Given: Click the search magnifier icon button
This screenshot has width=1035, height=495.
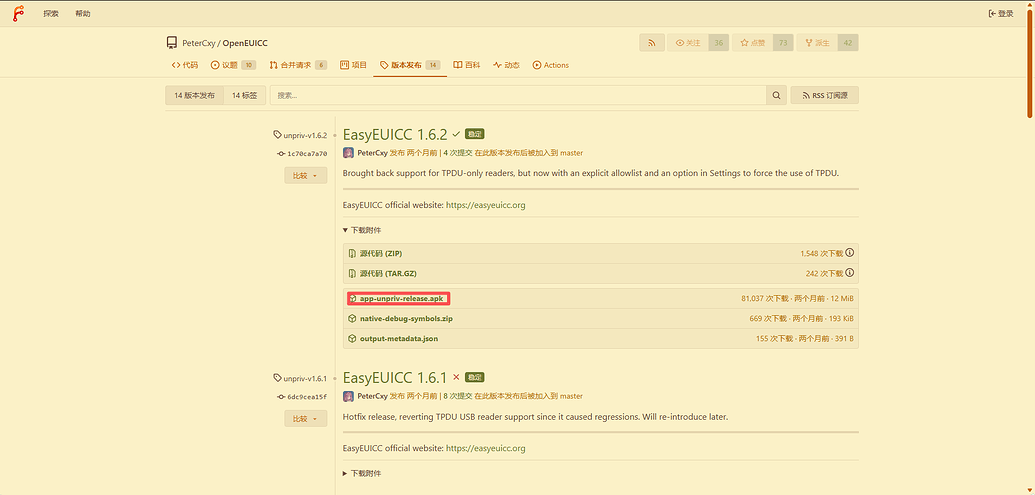Looking at the screenshot, I should tap(776, 96).
